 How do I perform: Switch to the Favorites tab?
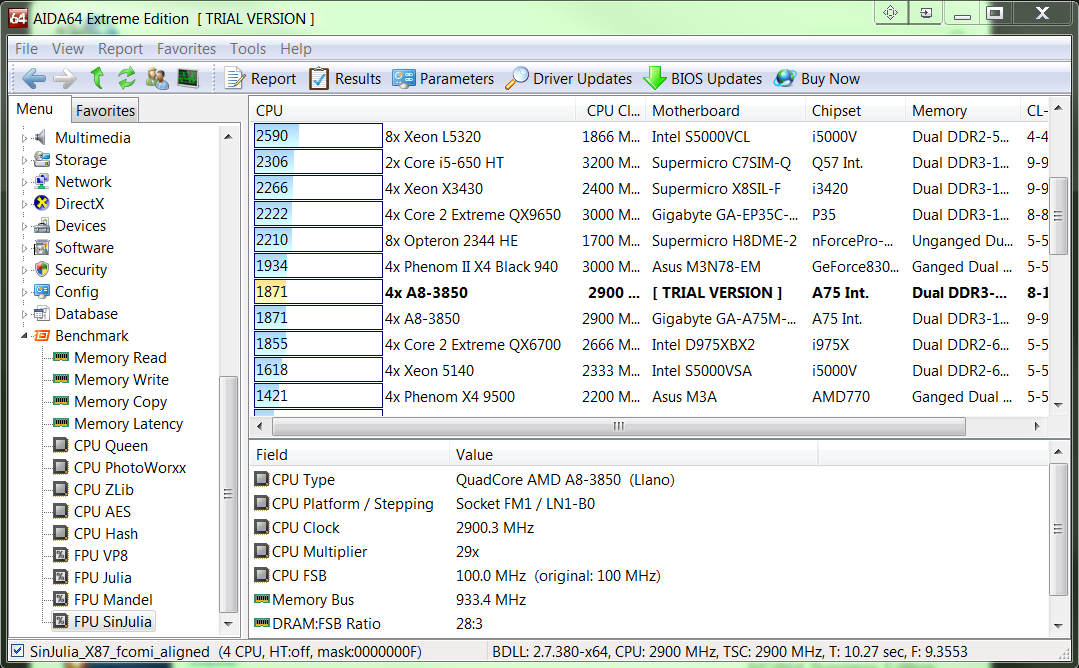pos(105,110)
